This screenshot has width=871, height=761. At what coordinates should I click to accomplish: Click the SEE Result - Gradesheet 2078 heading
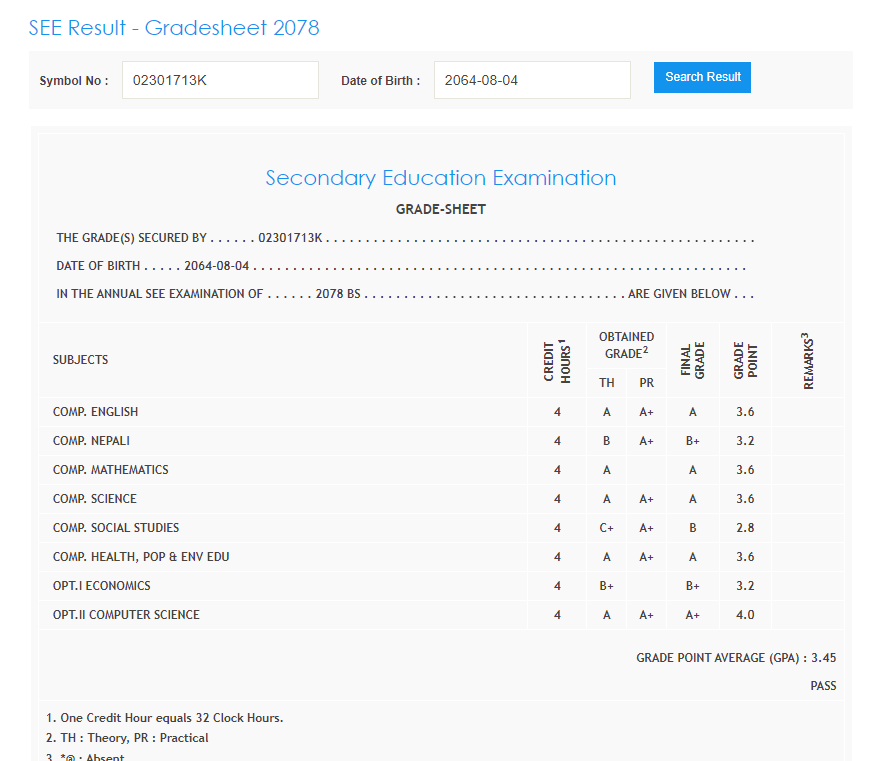(x=174, y=28)
